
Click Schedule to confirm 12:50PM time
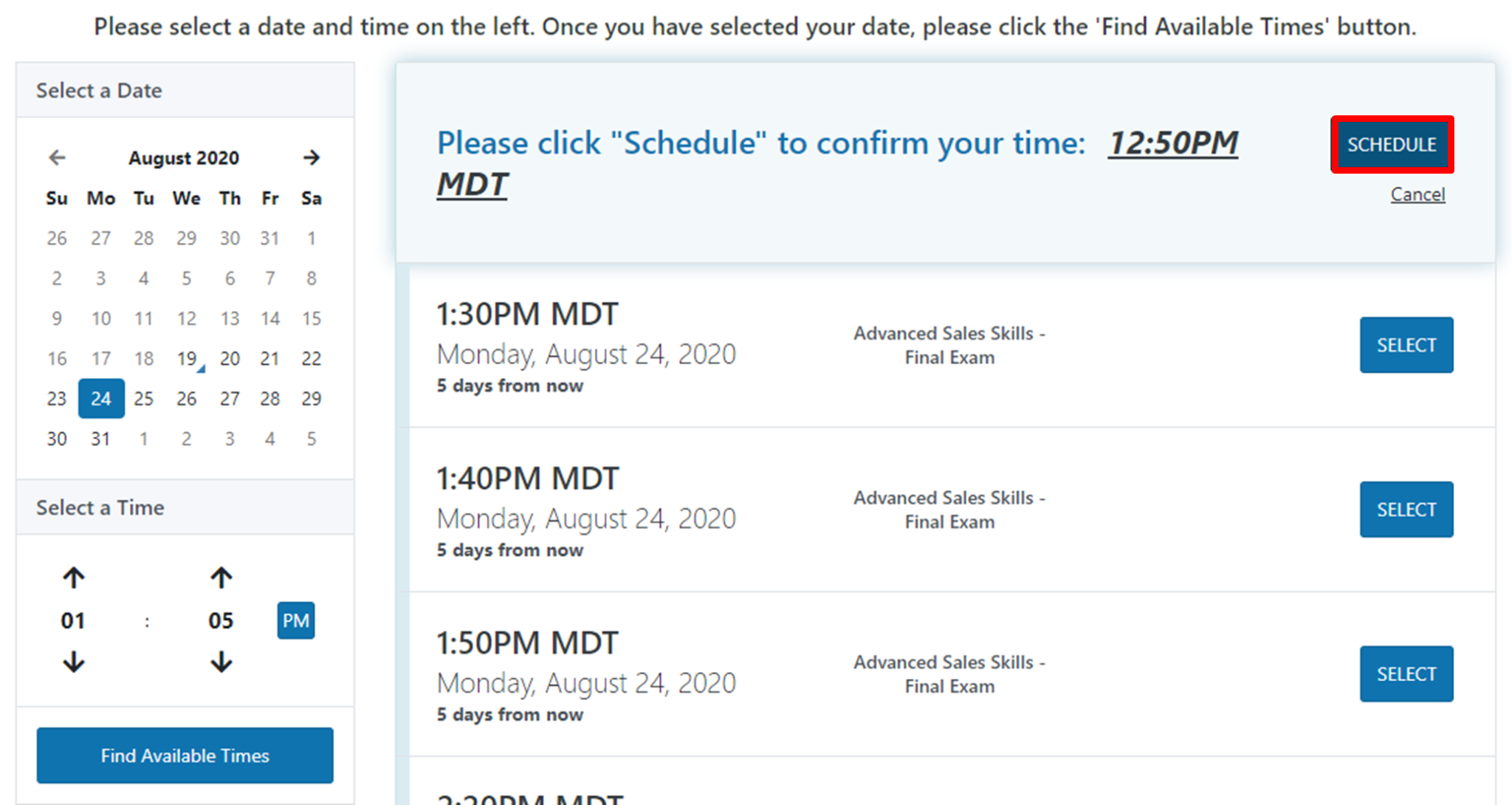click(1392, 145)
